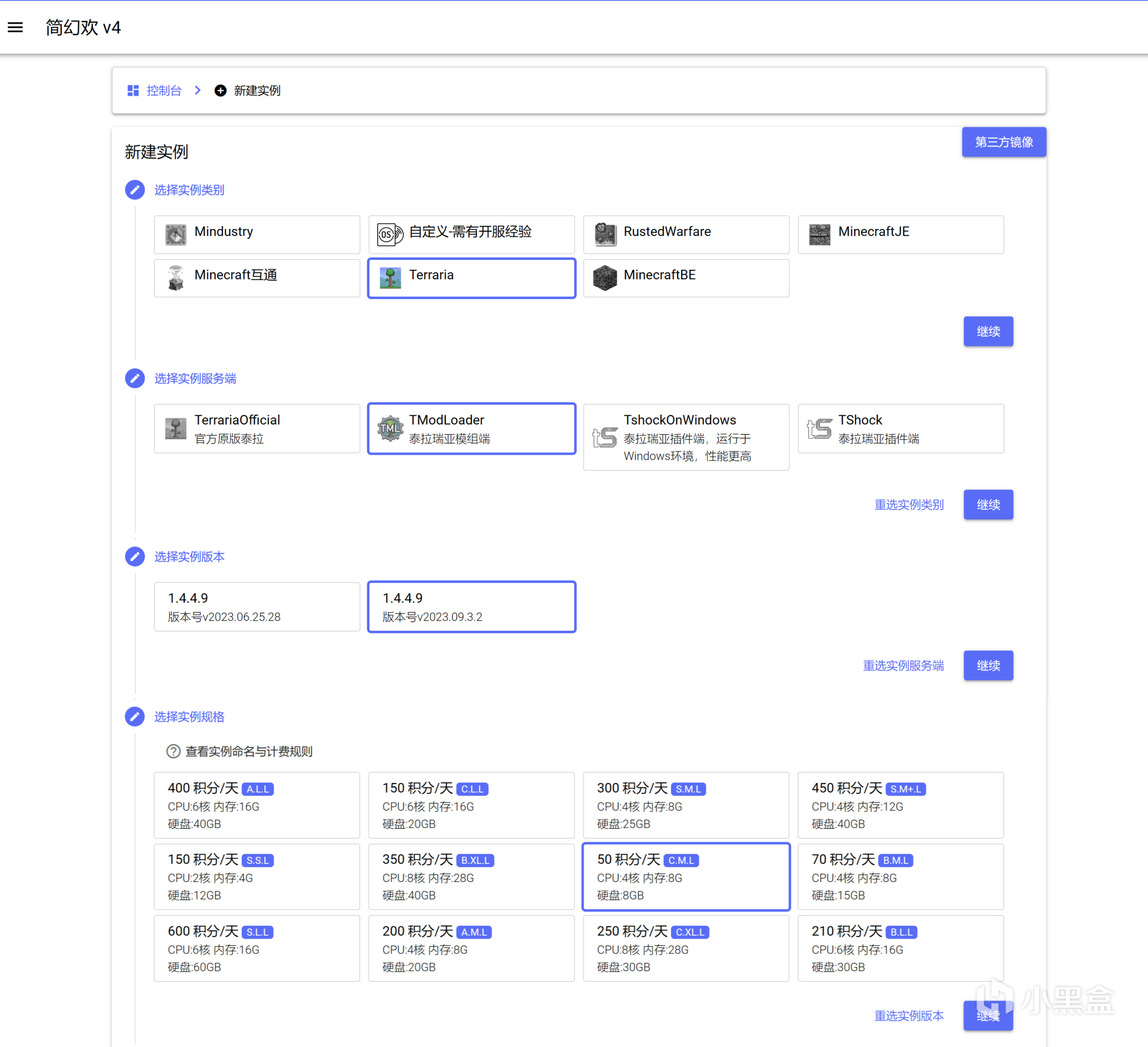Viewport: 1148px width, 1047px height.
Task: Select the Minecraft互通 icon
Action: 175,278
